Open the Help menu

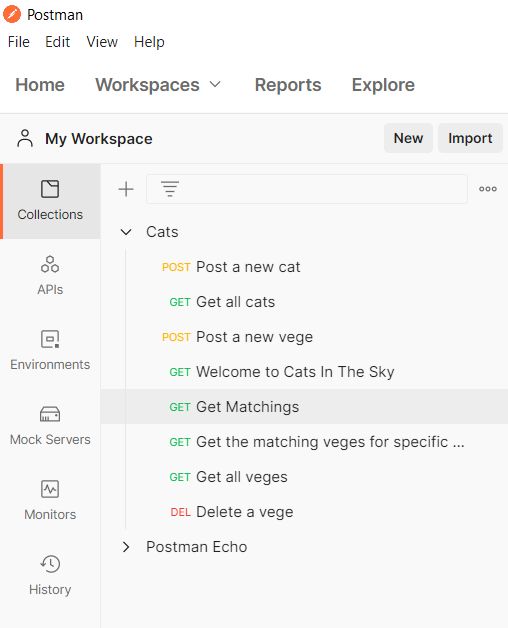(149, 42)
